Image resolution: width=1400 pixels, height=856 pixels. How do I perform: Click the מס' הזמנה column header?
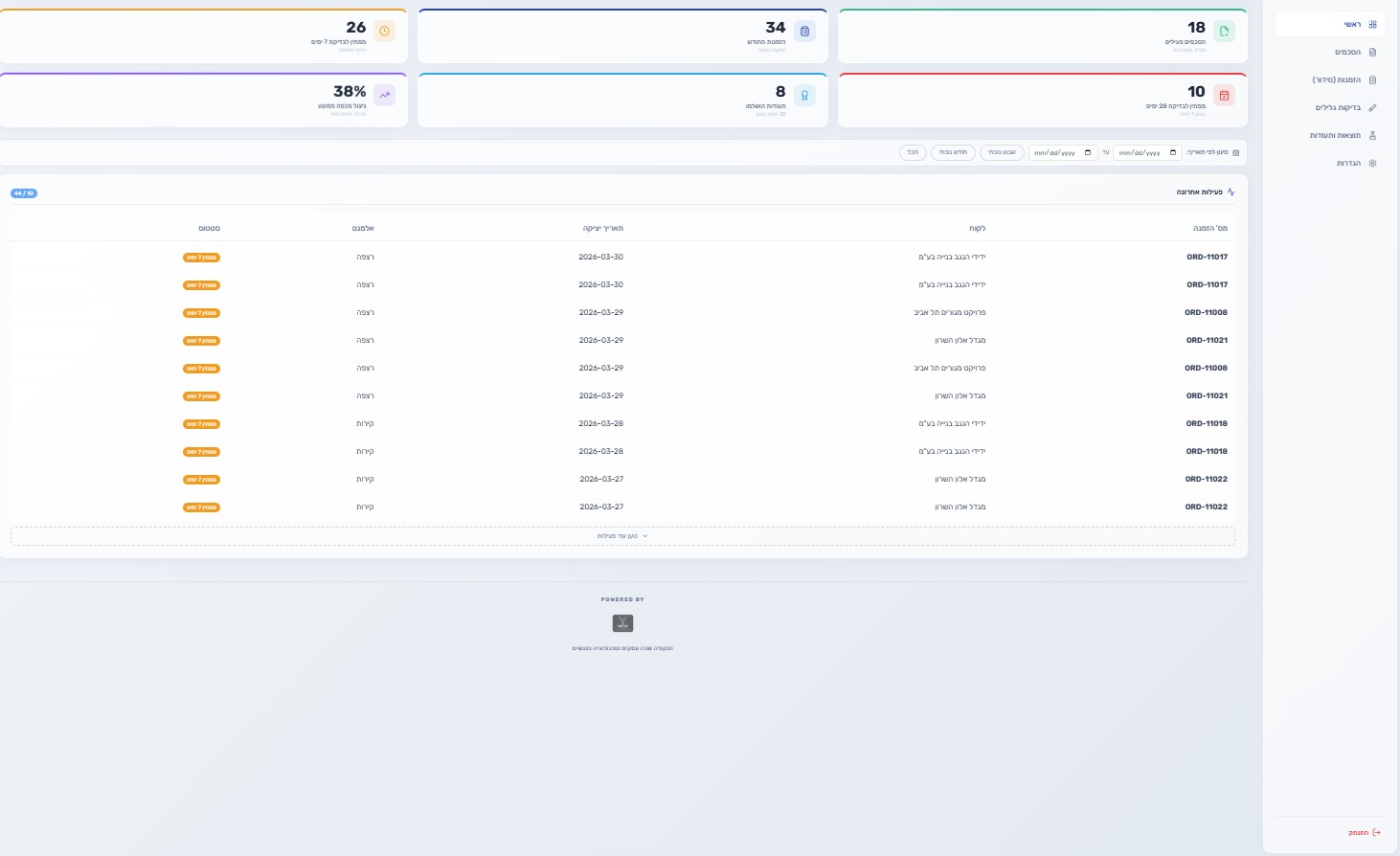click(x=1210, y=228)
